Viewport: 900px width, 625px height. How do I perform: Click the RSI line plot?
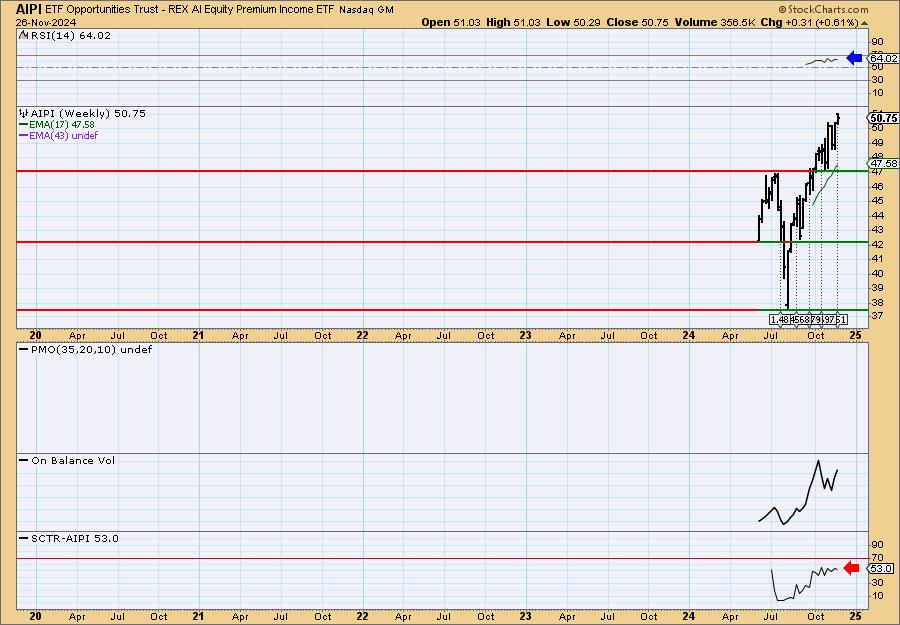(x=821, y=60)
